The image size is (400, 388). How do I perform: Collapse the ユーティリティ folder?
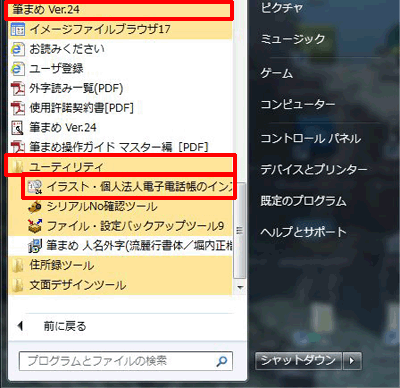tap(120, 166)
